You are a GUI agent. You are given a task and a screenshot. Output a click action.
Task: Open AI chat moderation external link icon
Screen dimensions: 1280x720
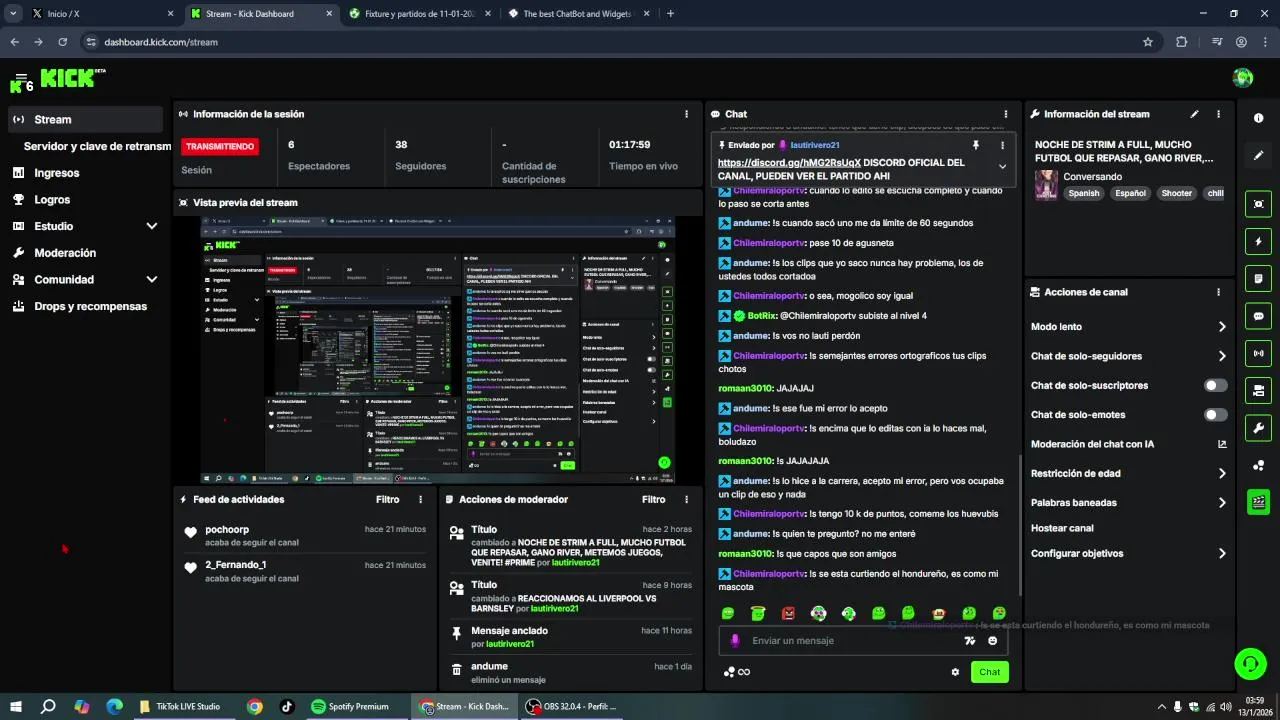pyautogui.click(x=1222, y=444)
